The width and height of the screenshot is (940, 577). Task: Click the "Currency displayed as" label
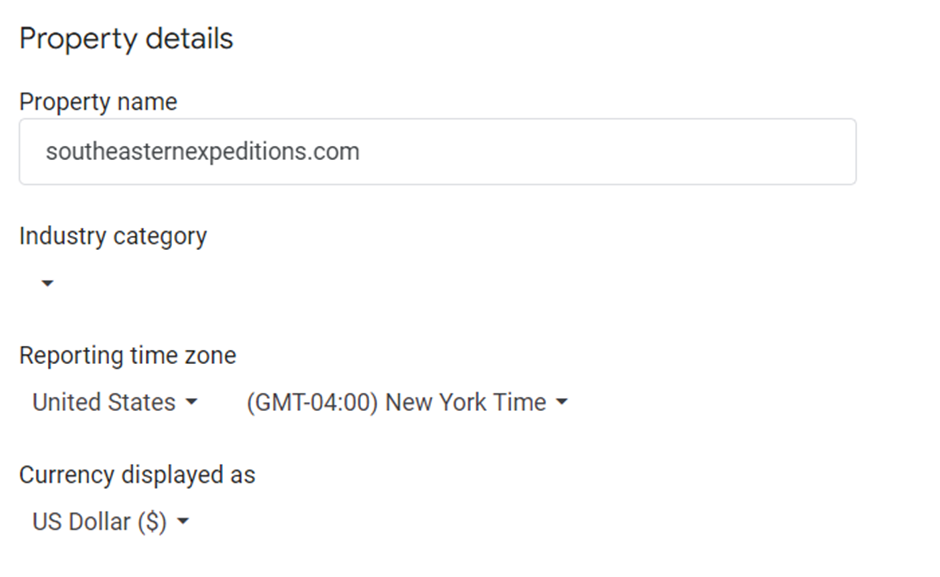[x=137, y=475]
